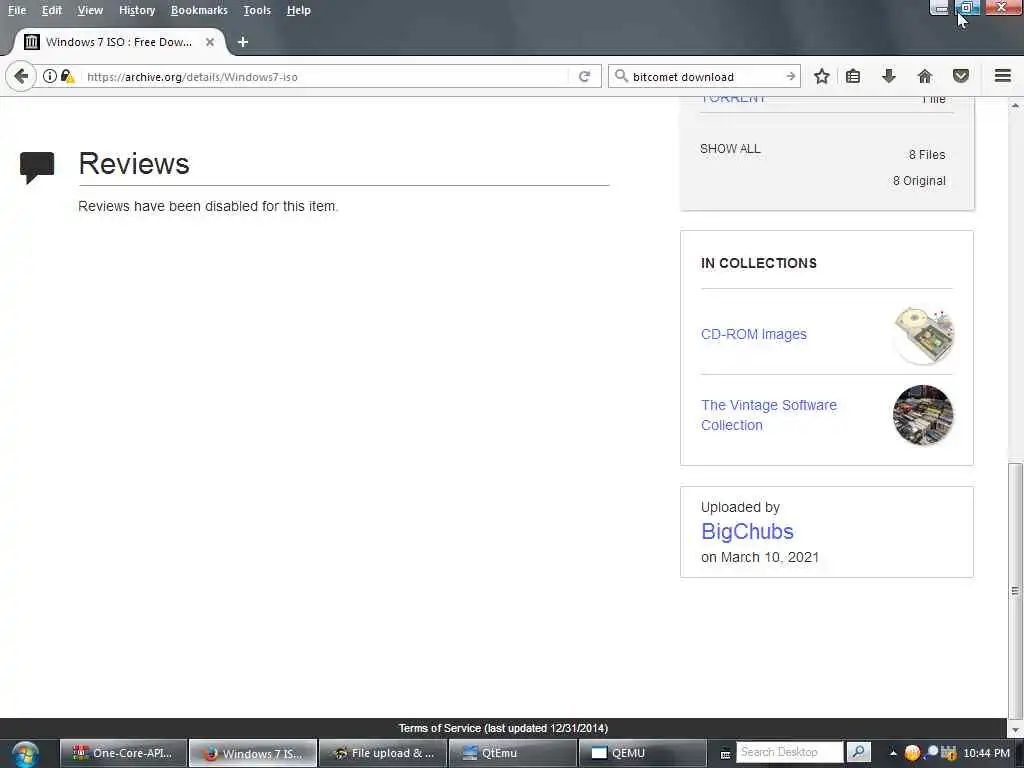
Task: Open the BigChubs uploader profile link
Action: (747, 531)
